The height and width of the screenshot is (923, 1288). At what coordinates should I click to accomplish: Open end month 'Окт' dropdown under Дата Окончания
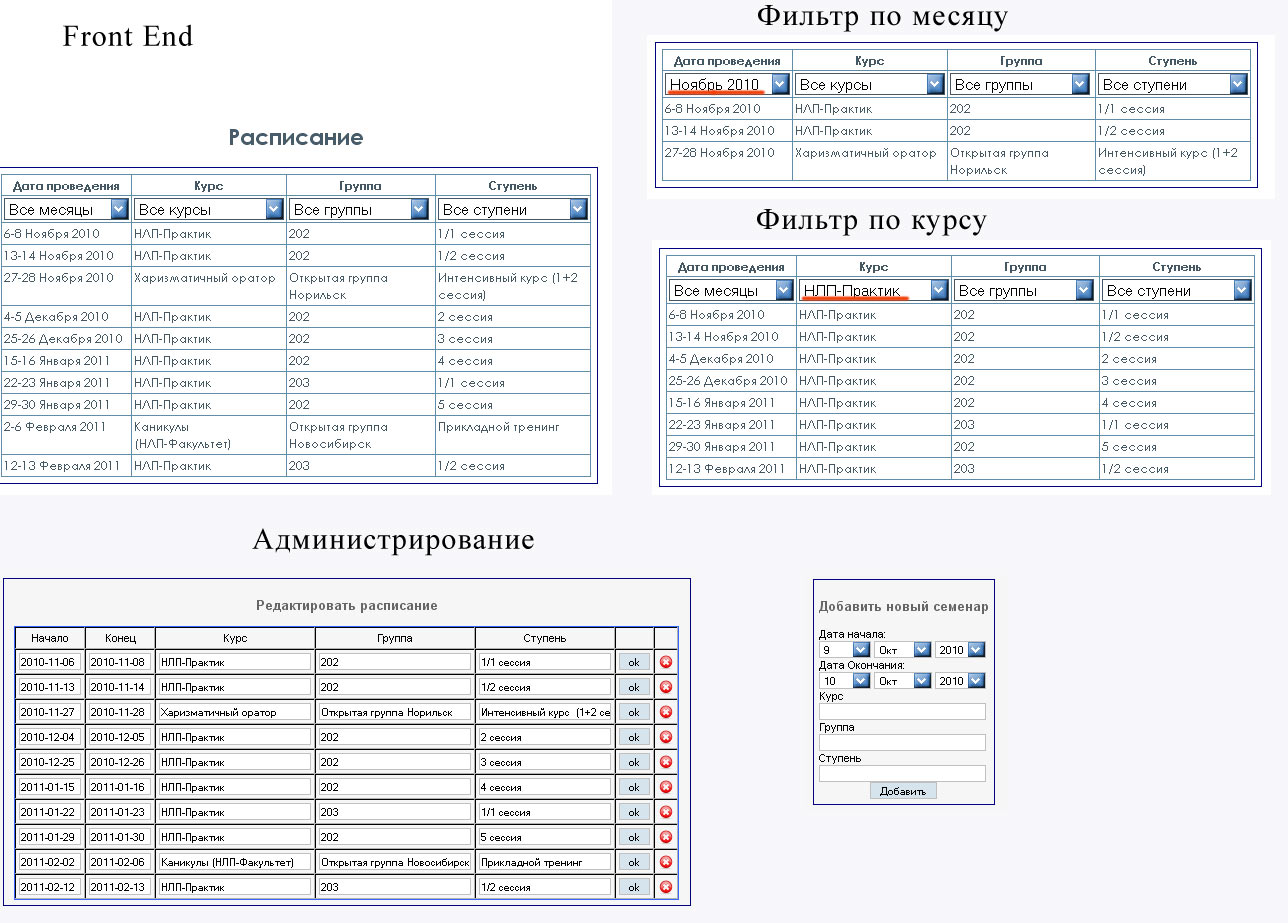pos(902,681)
